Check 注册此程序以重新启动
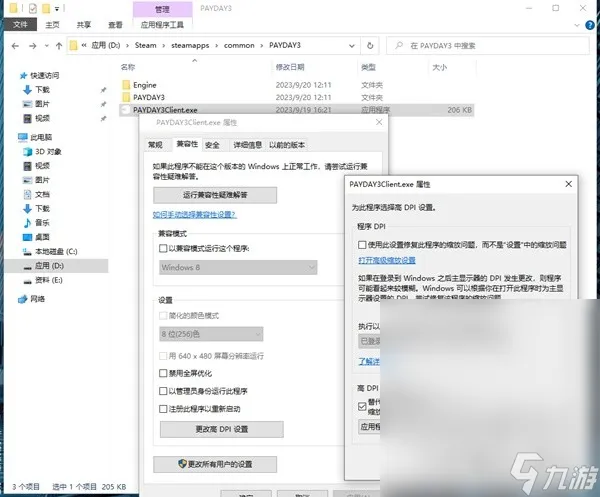The height and width of the screenshot is (497, 600). 163,409
